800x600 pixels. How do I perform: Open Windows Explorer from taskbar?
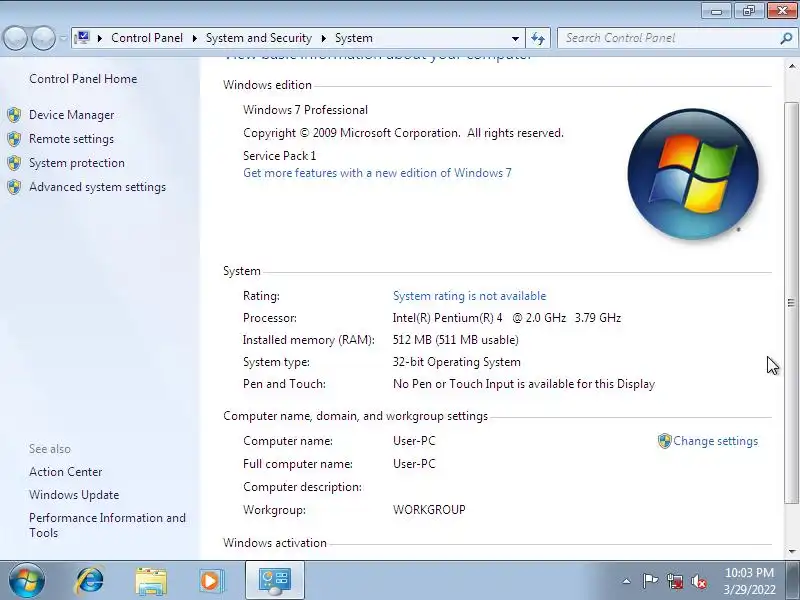(151, 581)
